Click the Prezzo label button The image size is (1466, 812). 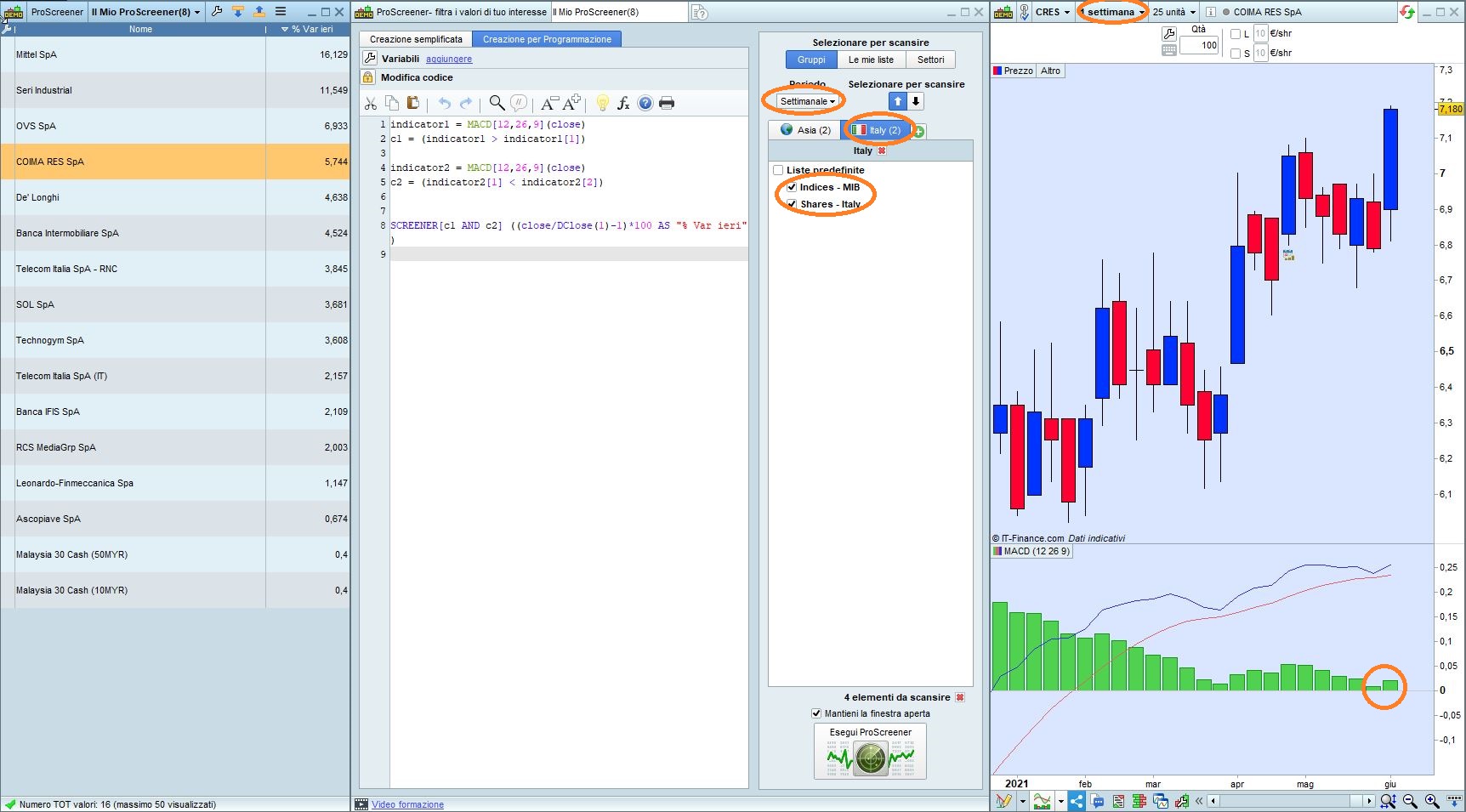[x=1013, y=71]
